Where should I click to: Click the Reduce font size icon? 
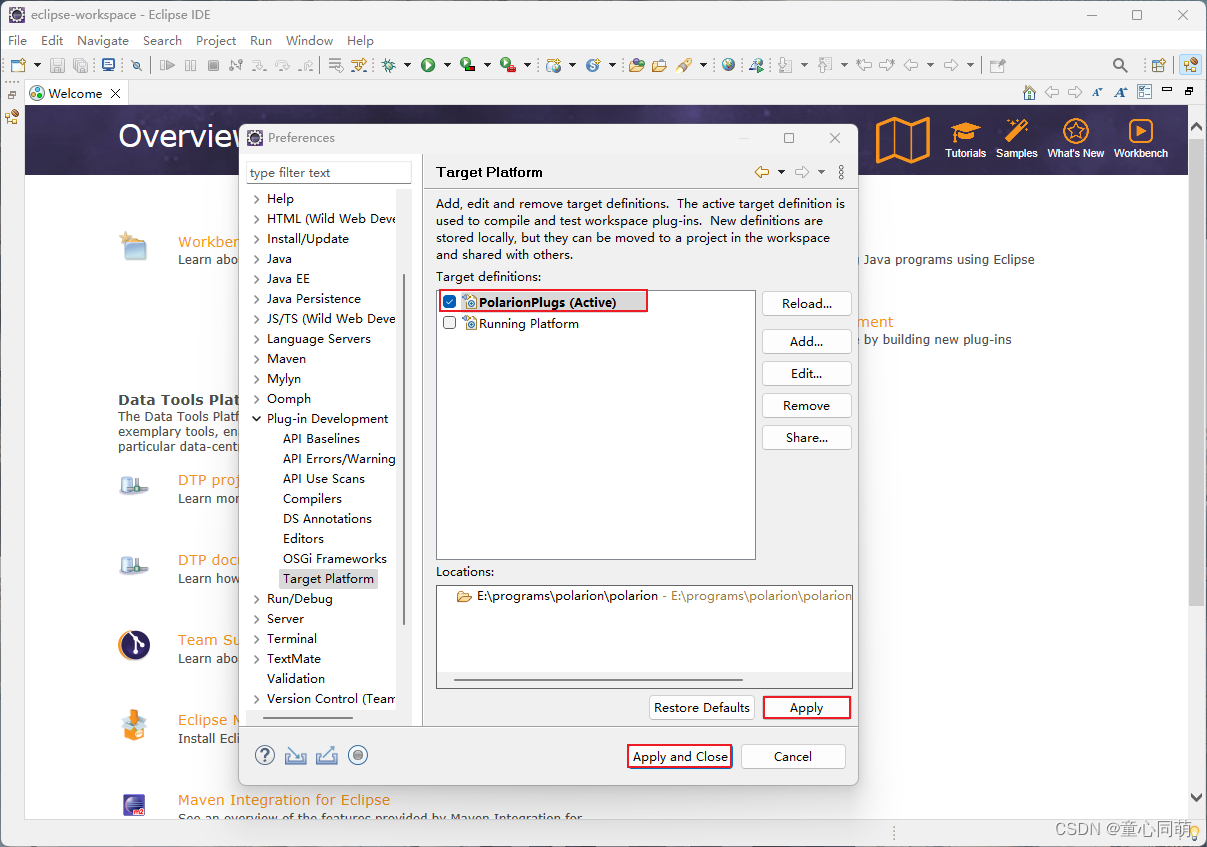[1097, 92]
